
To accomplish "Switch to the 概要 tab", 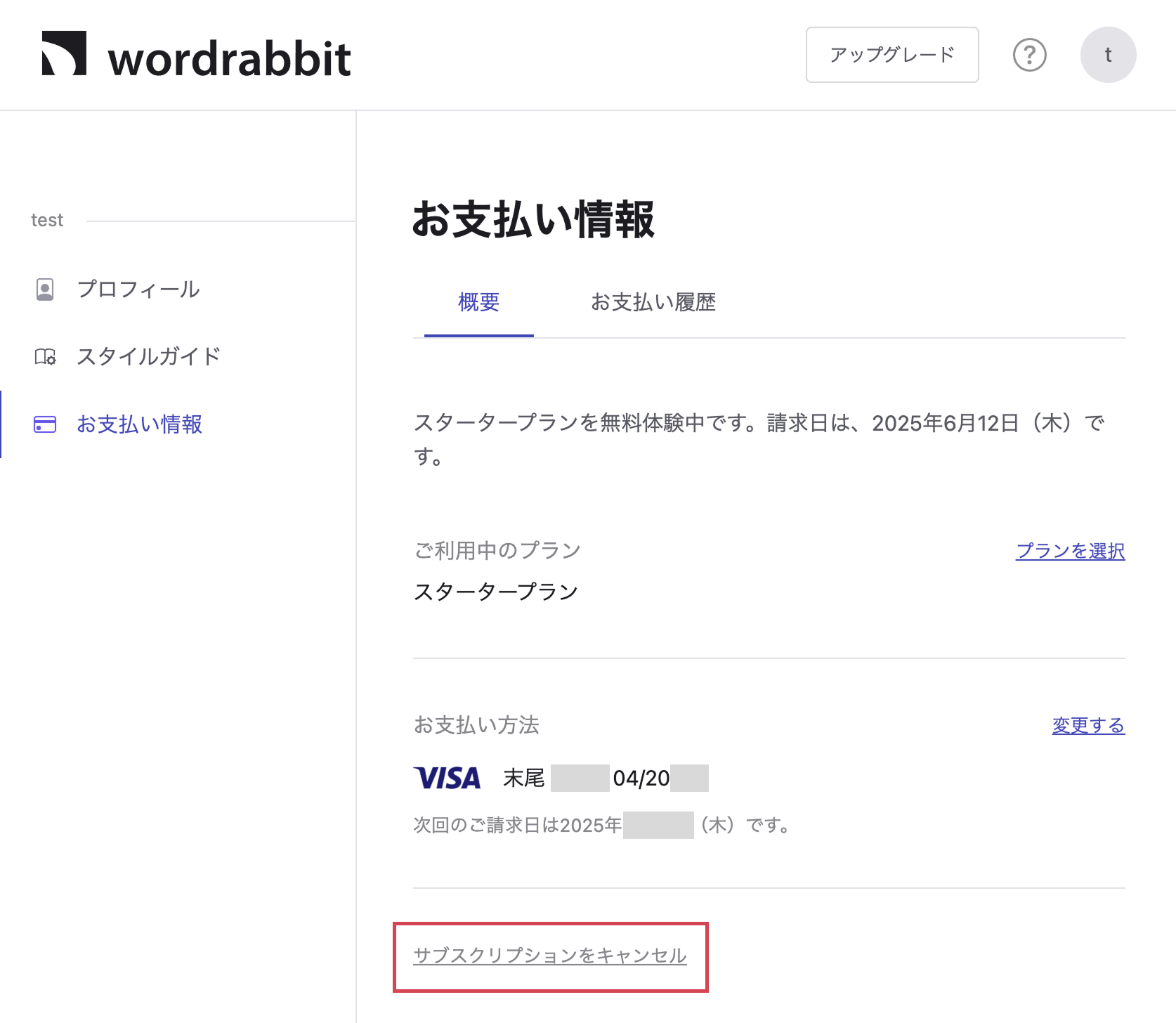I will [x=478, y=302].
